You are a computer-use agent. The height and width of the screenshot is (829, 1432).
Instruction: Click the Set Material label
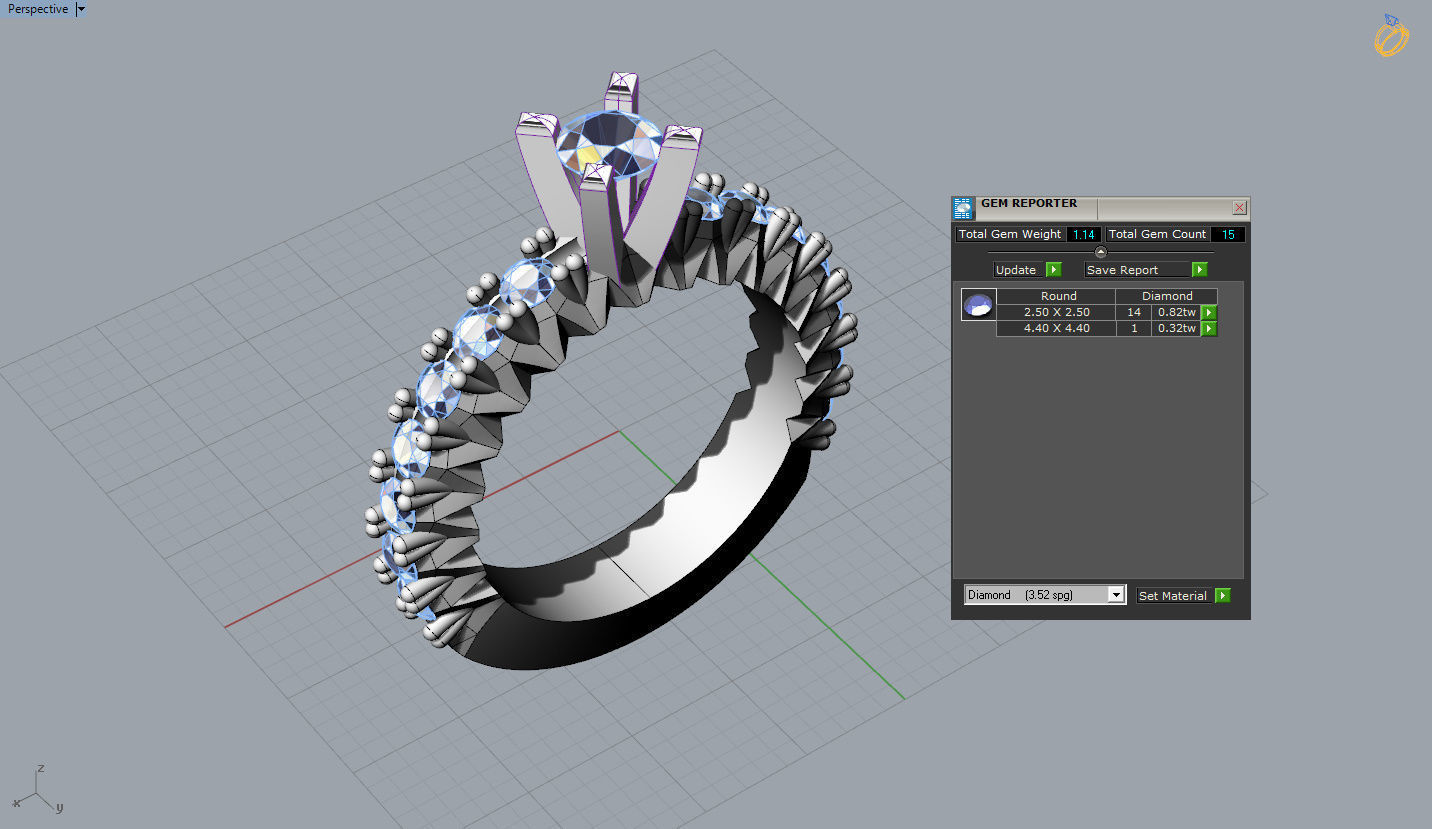(1173, 595)
